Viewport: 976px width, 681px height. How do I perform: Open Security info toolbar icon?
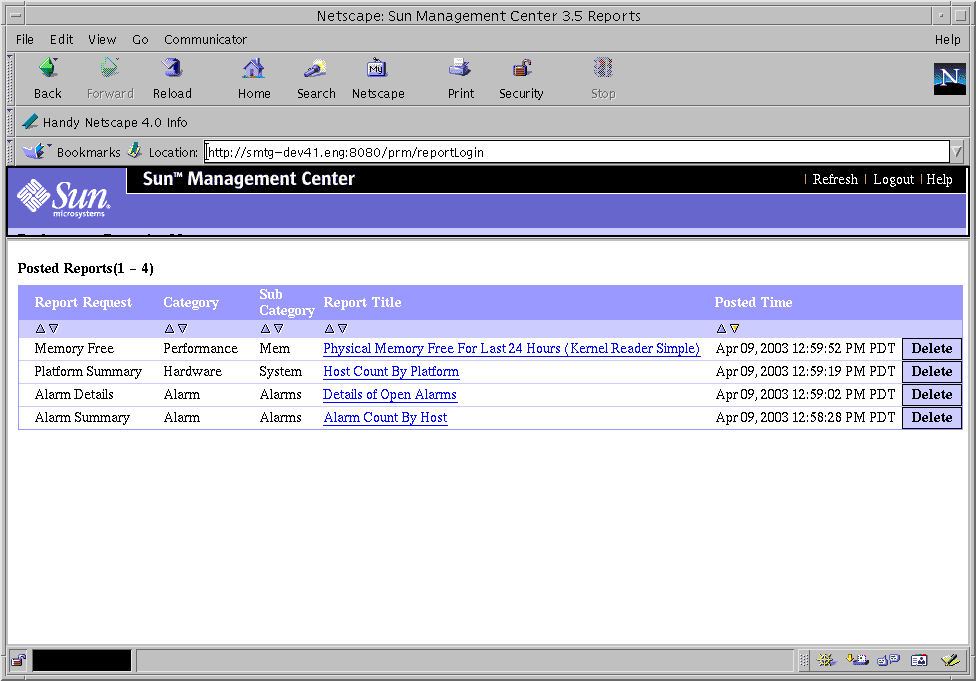point(522,68)
